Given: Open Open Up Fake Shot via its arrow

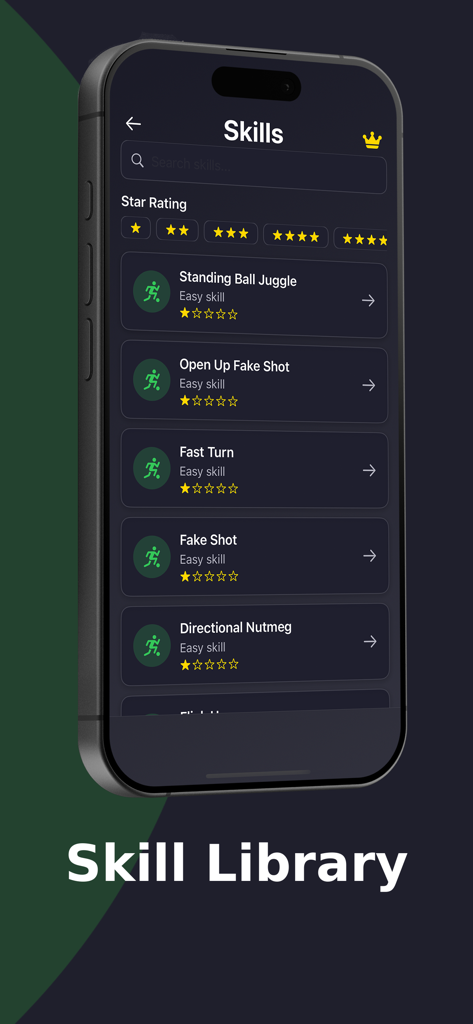Looking at the screenshot, I should pos(369,385).
